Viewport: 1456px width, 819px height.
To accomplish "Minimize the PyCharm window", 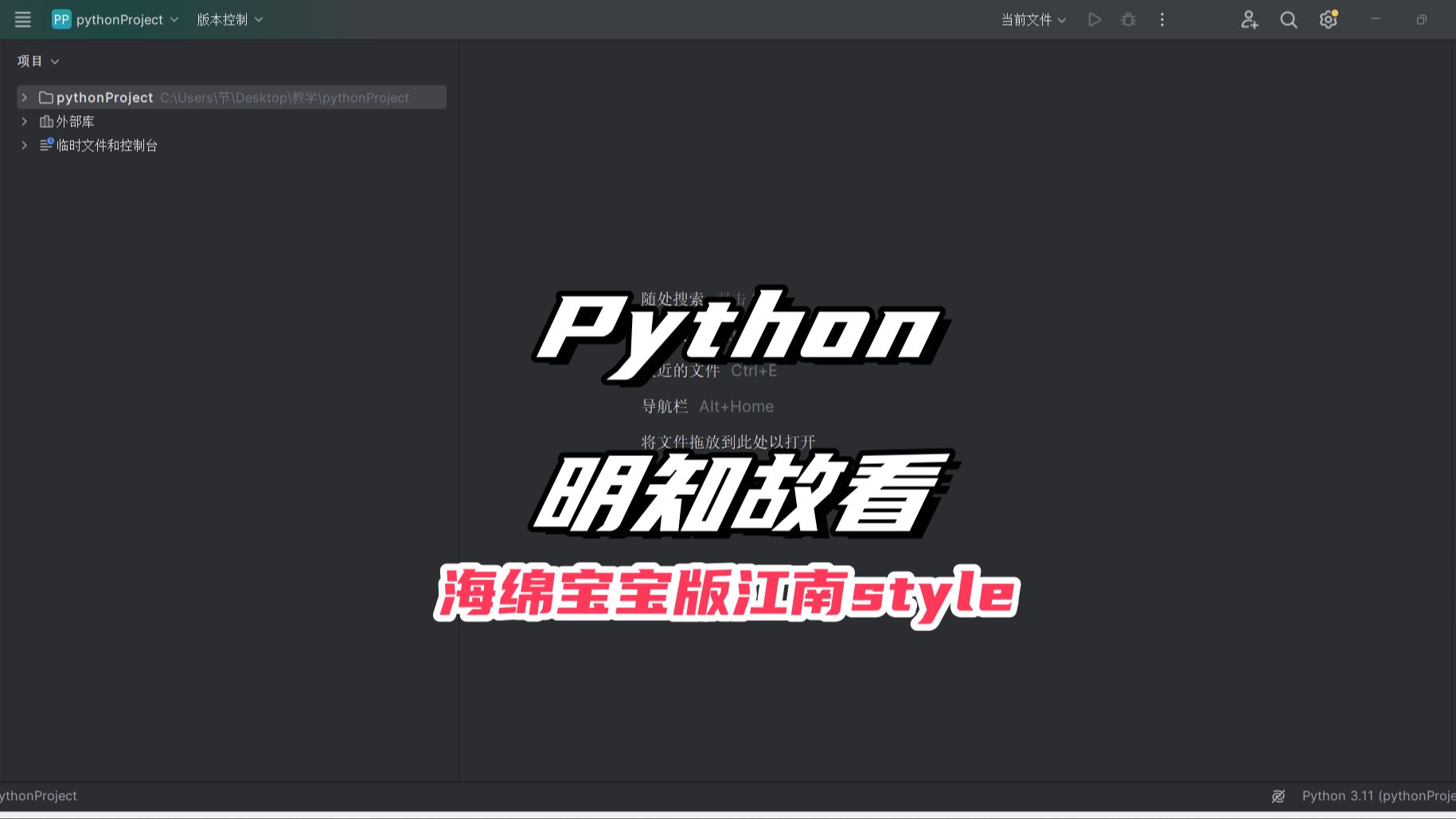I will coord(1376,20).
